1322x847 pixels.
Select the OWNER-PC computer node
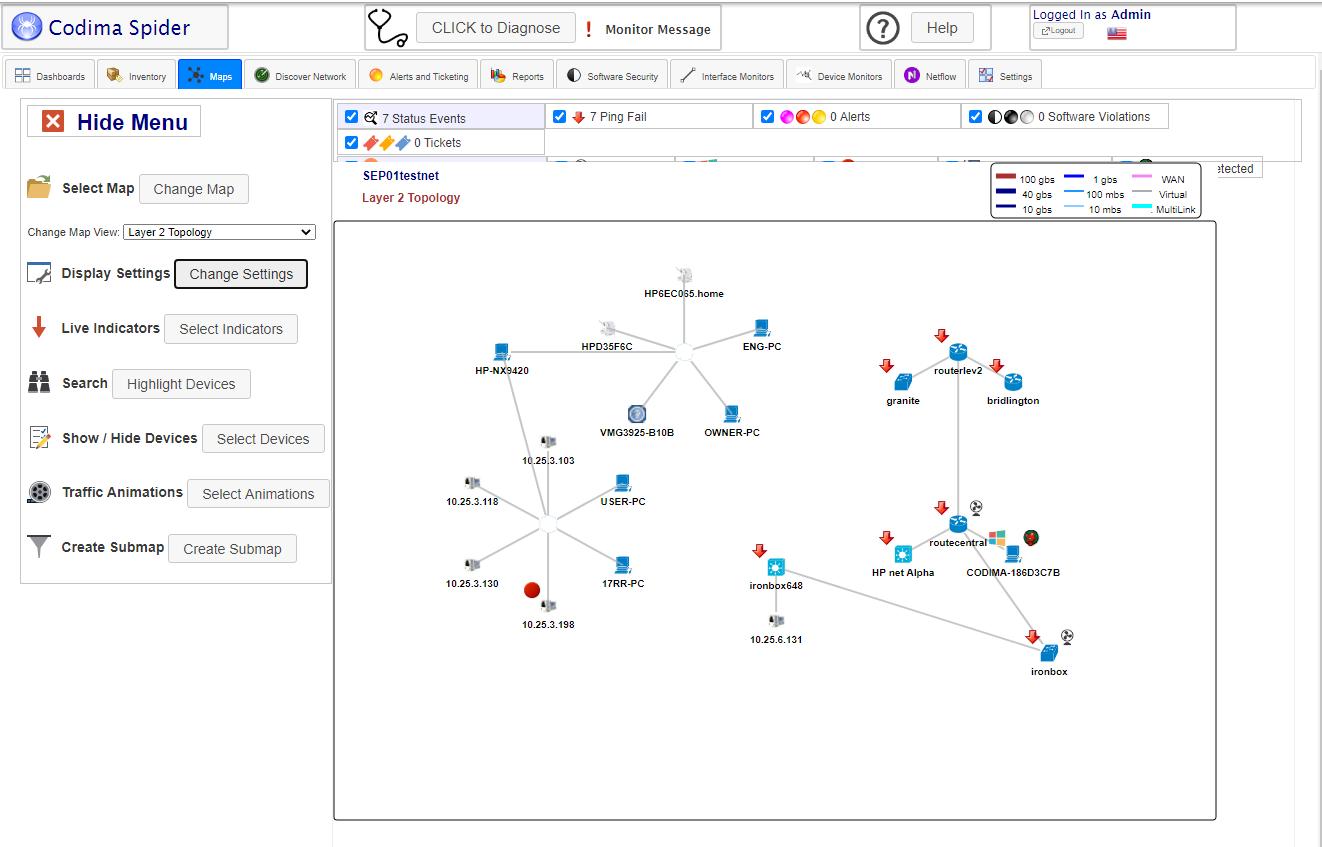coord(732,414)
